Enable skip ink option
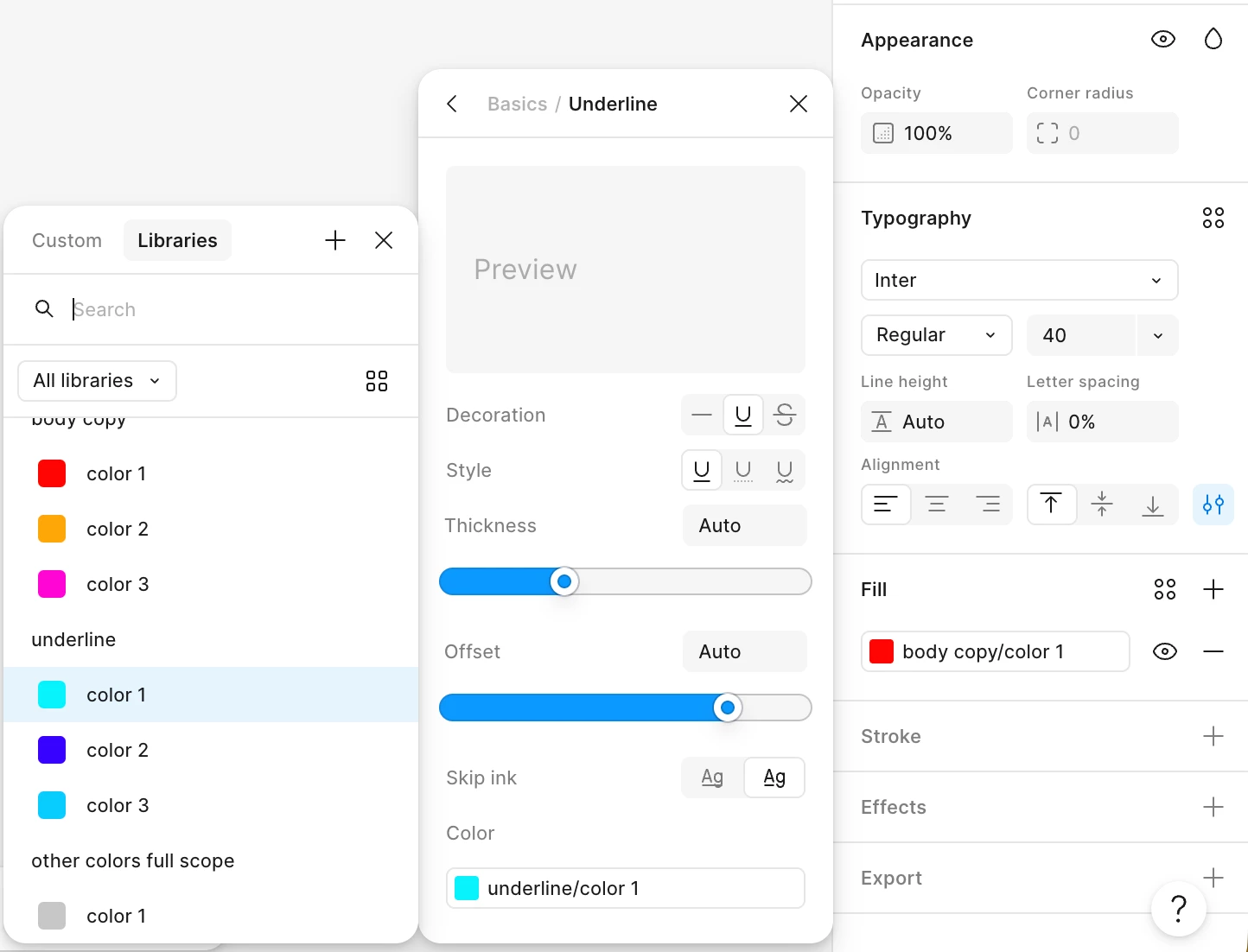1248x952 pixels. [774, 777]
